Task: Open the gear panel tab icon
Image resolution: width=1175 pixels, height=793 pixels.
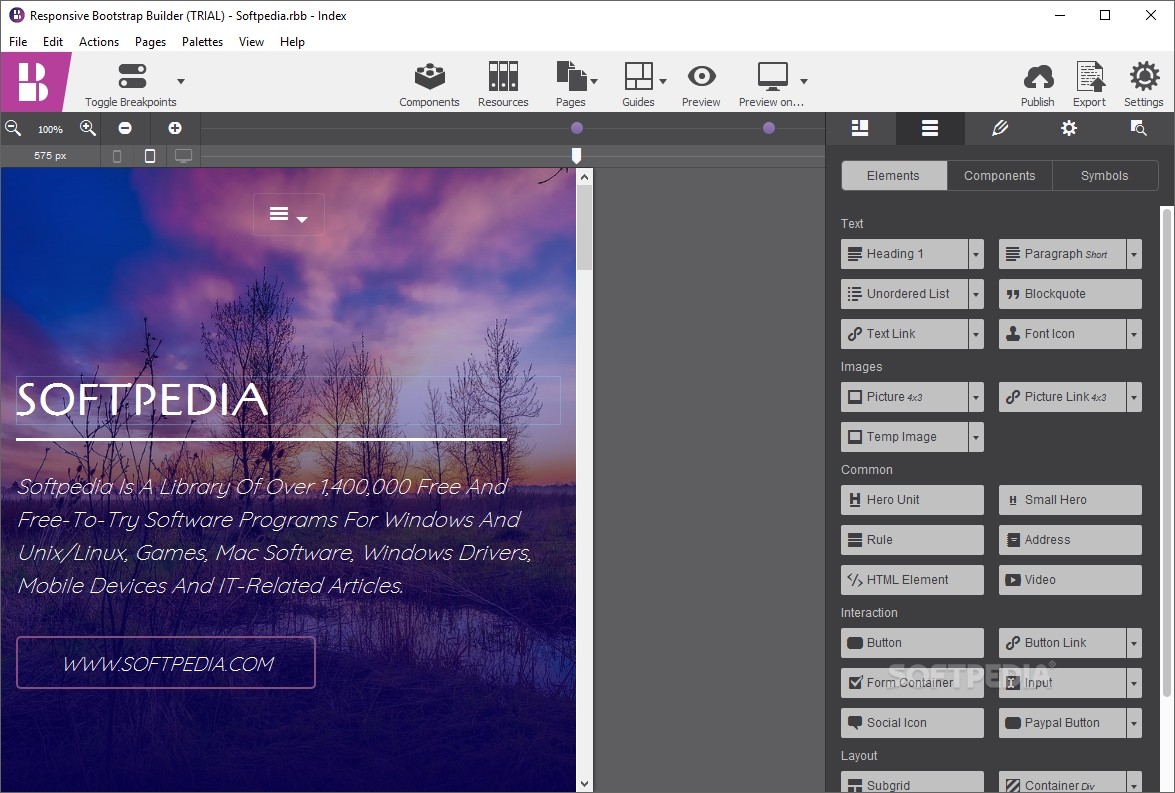Action: click(x=1069, y=128)
